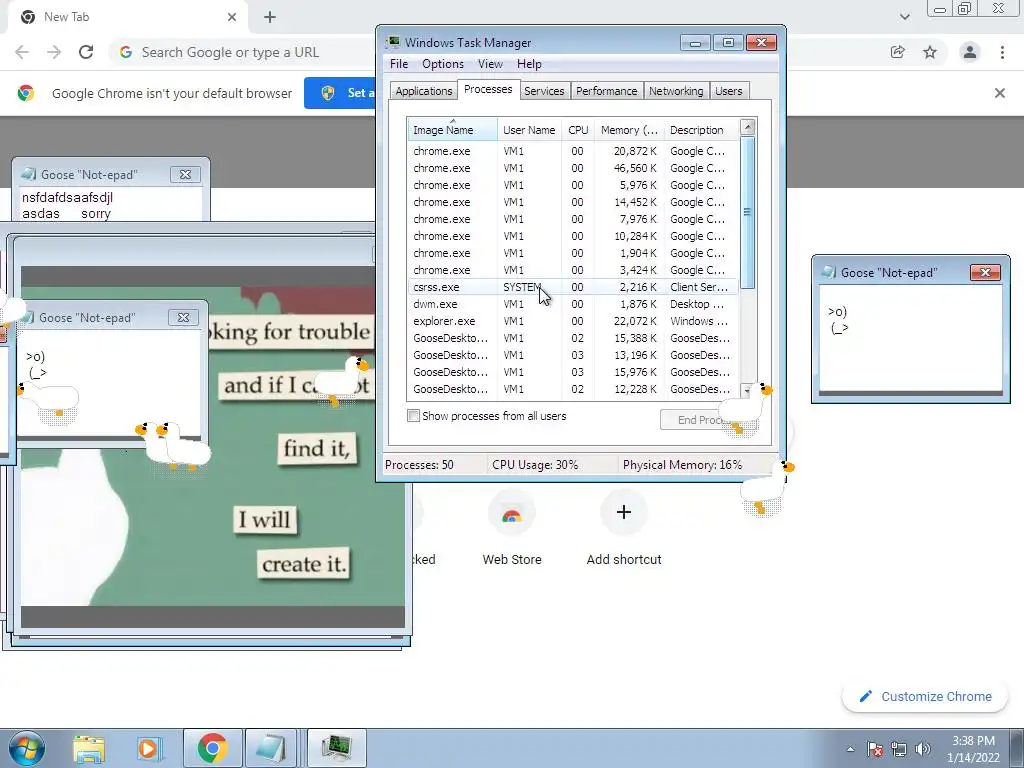Click the share page icon in Chrome
Image resolution: width=1024 pixels, height=768 pixels.
click(898, 52)
